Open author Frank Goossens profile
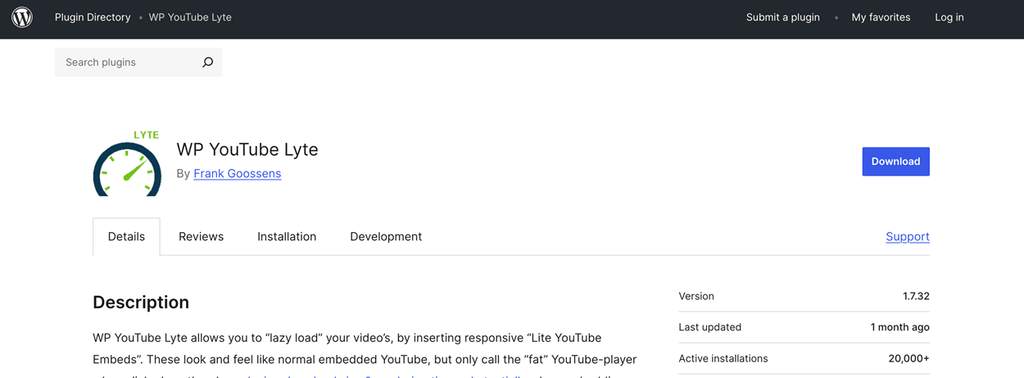Viewport: 1024px width, 378px height. pos(238,174)
